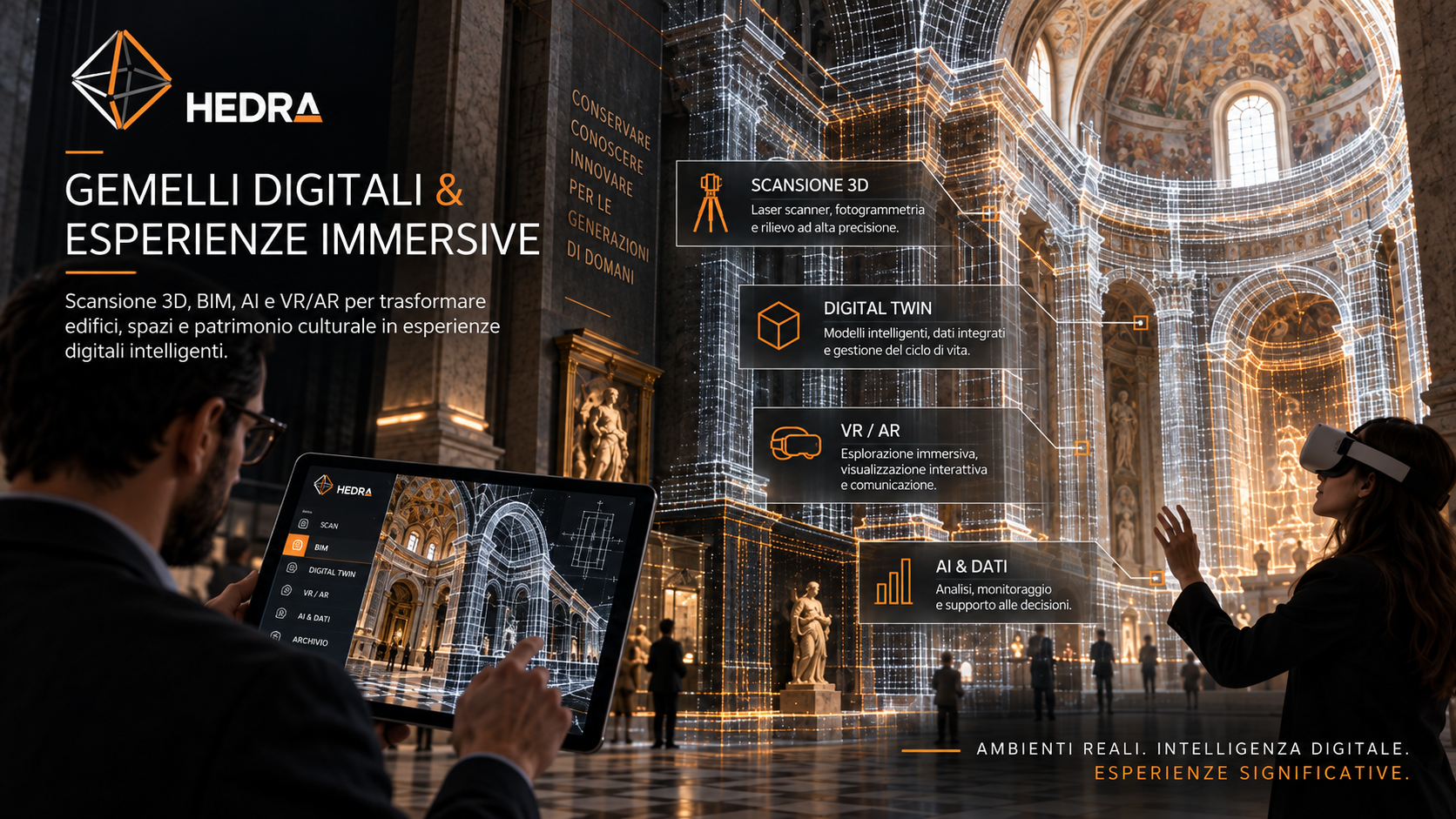Select the VR / AR card title
Image resolution: width=1456 pixels, height=819 pixels.
click(x=870, y=431)
